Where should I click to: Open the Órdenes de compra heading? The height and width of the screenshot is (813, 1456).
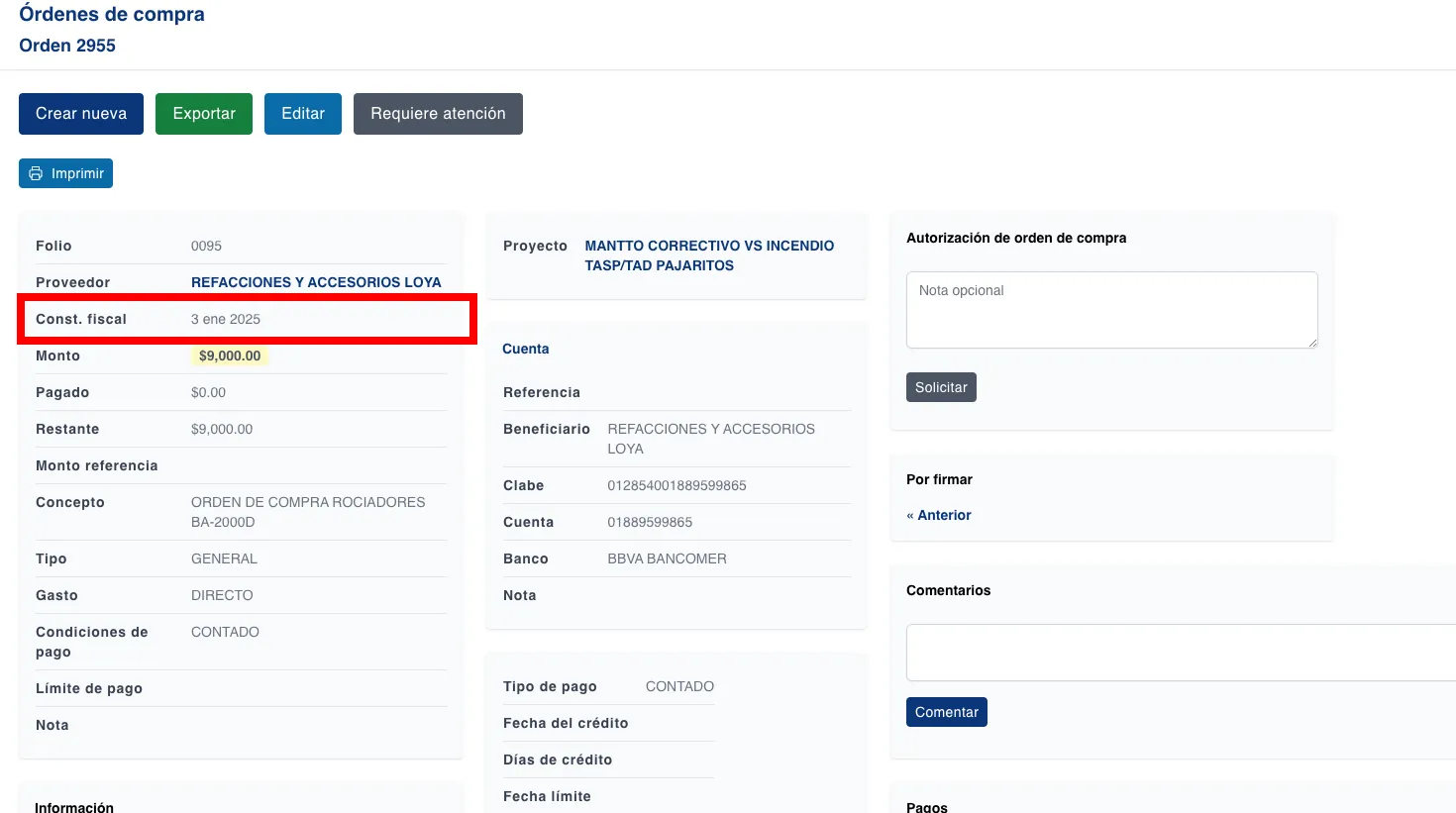(x=112, y=15)
